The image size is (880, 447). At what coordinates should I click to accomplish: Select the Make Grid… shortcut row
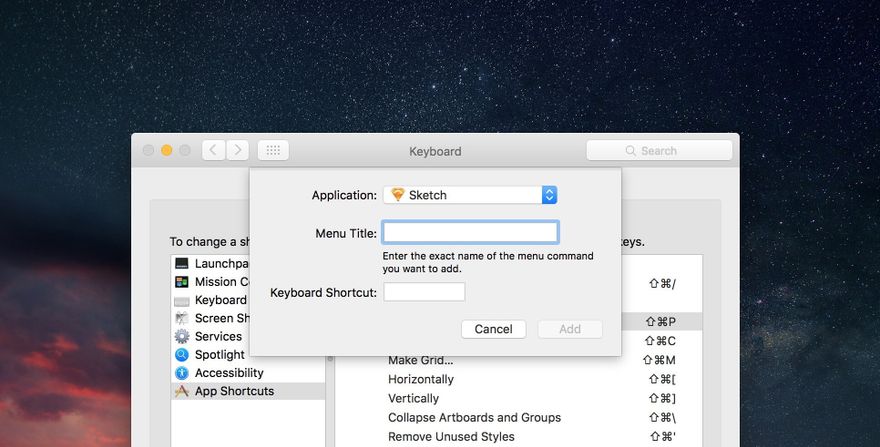coord(519,360)
